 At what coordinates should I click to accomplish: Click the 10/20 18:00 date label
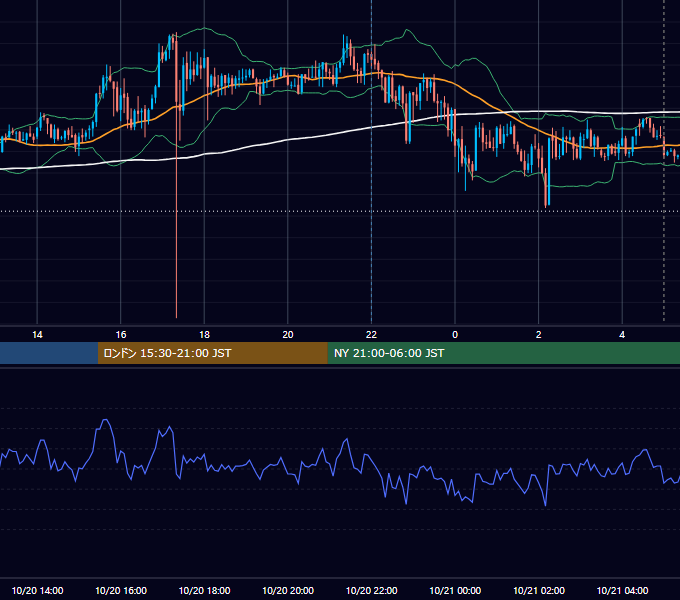pos(204,590)
